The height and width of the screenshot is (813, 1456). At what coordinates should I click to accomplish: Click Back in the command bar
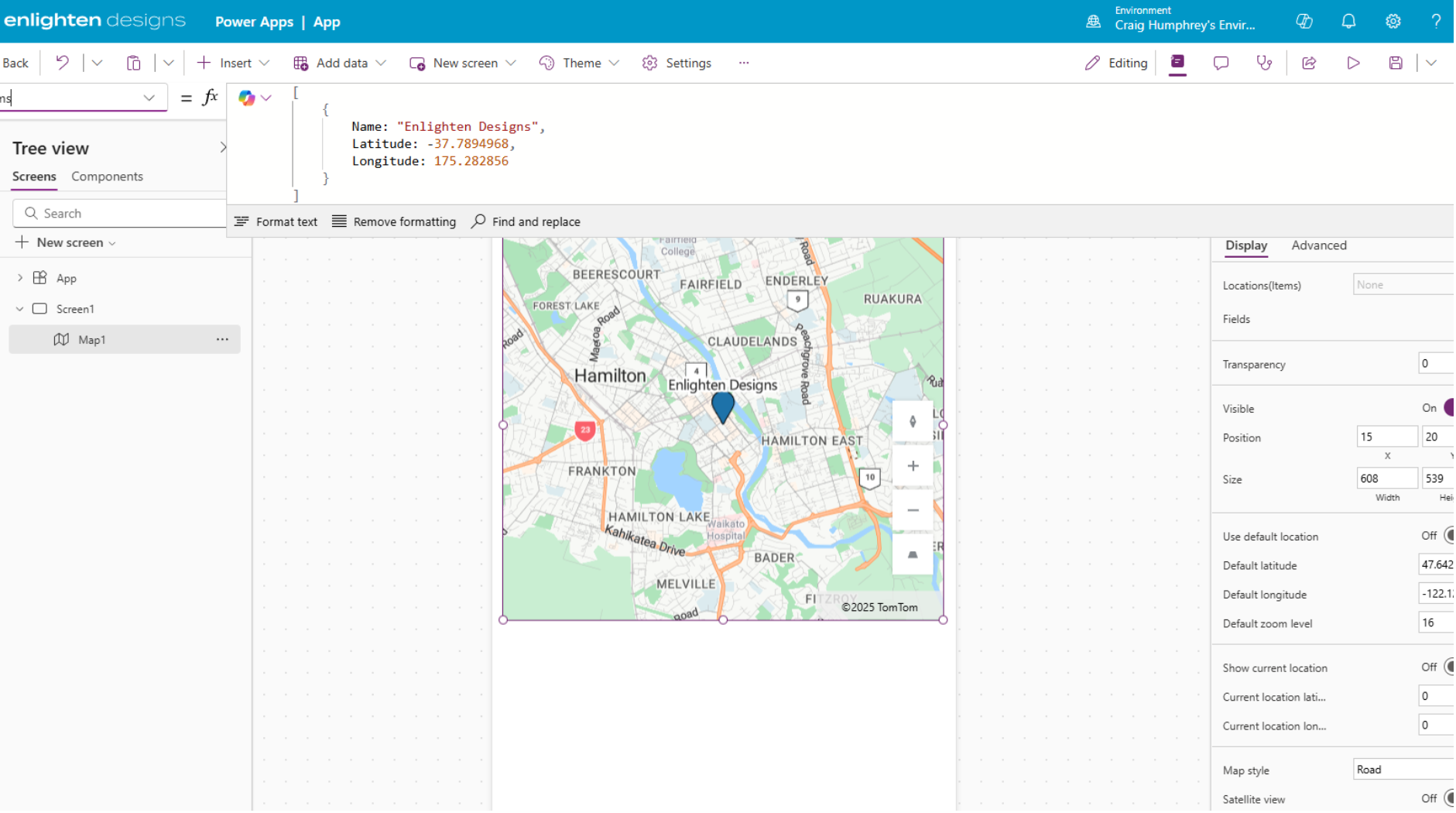15,63
